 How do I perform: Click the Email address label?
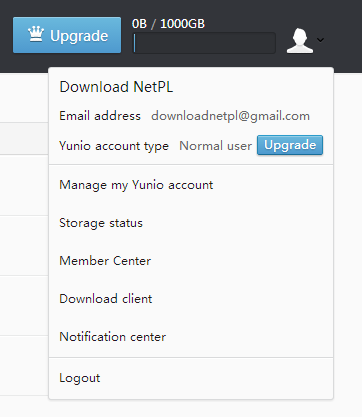coord(100,116)
